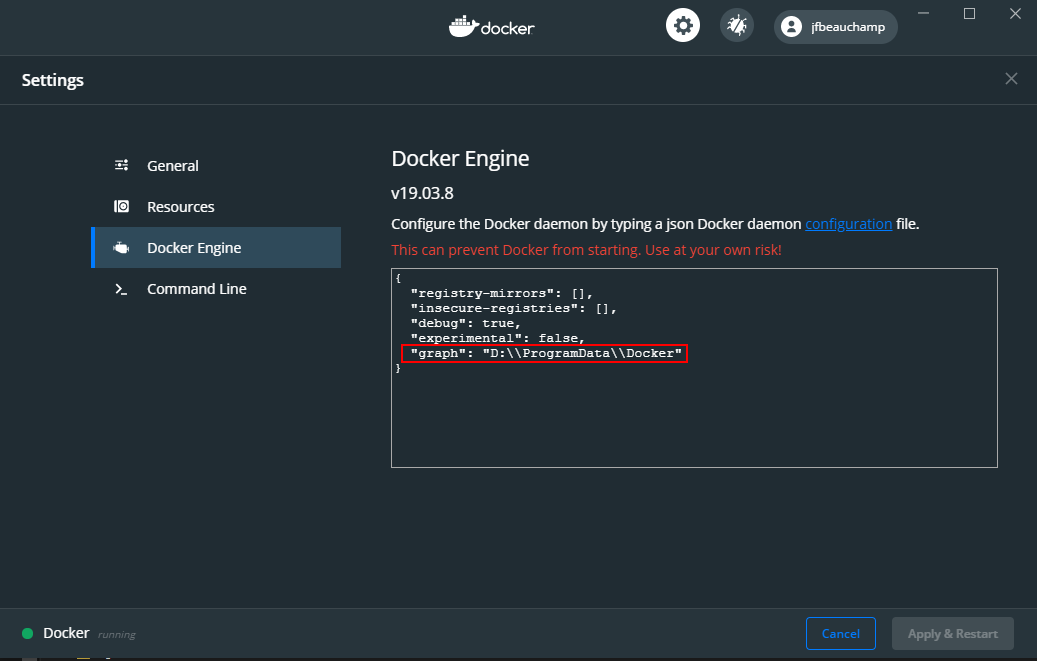
Task: Click the user avatar icon beside jfbeauchamp
Action: tap(792, 27)
